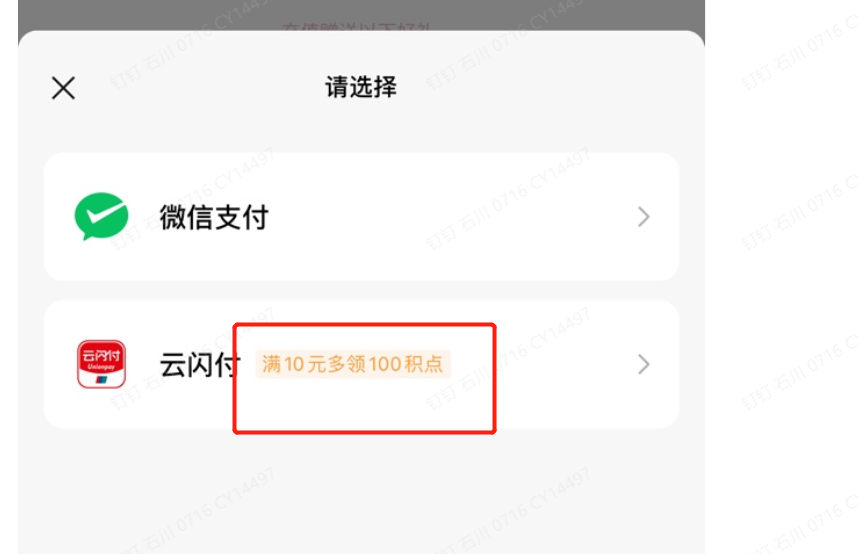Click the Unionpay text inside the red logo
The image size is (859, 554).
[x=101, y=367]
